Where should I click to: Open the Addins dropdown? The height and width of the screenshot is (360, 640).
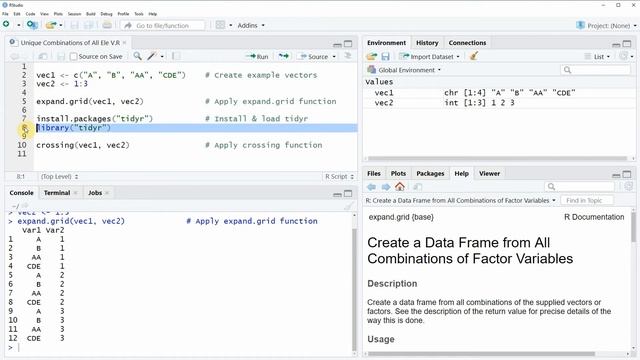(x=251, y=25)
